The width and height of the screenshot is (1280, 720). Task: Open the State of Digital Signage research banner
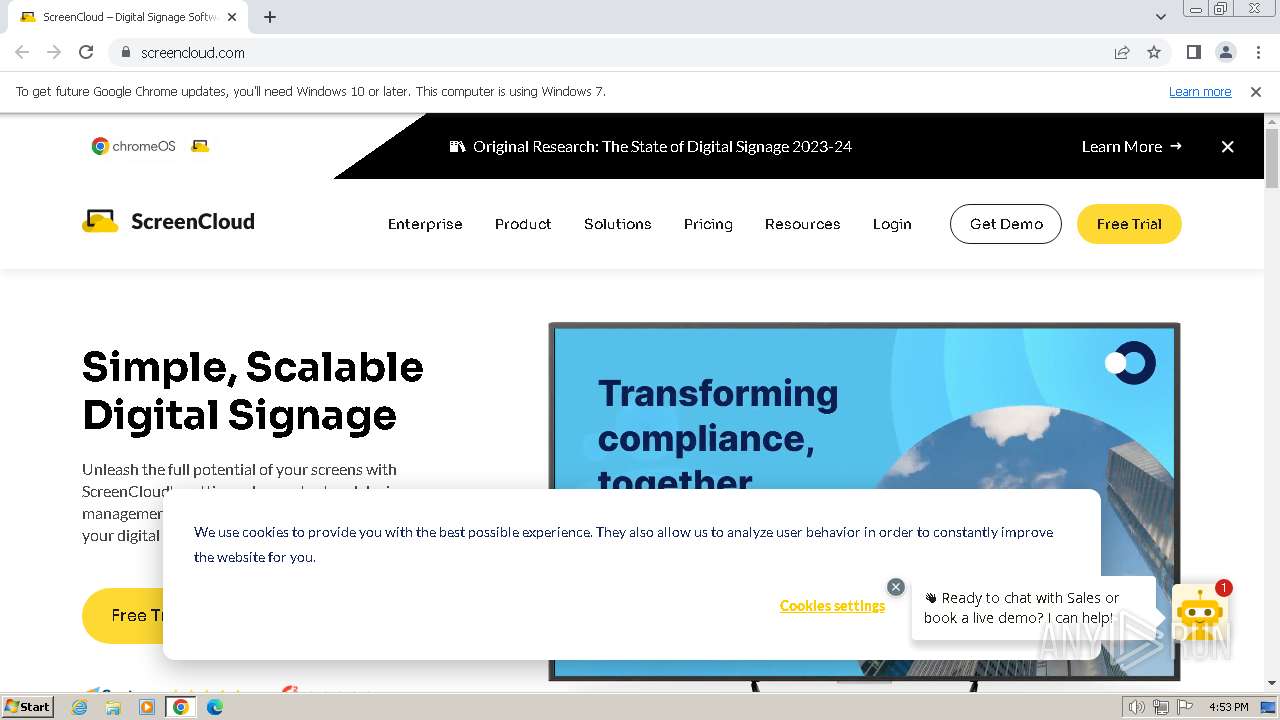pos(651,146)
